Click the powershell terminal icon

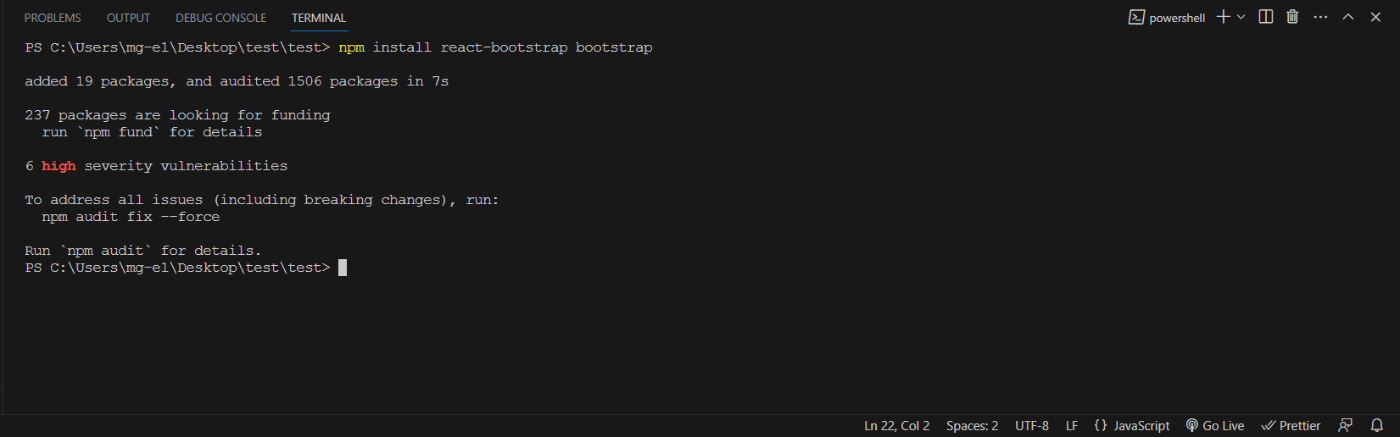click(1136, 17)
